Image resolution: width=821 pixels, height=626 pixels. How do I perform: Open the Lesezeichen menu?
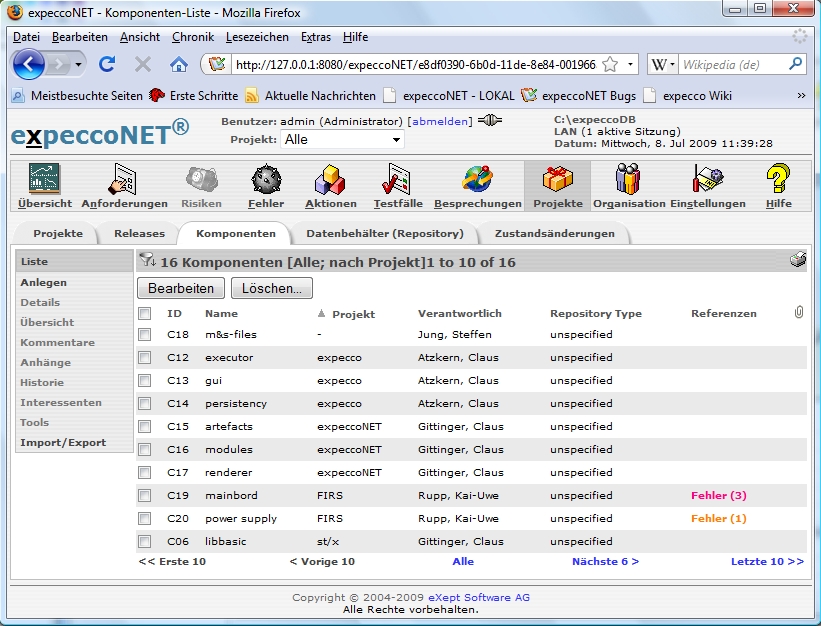pyautogui.click(x=257, y=37)
